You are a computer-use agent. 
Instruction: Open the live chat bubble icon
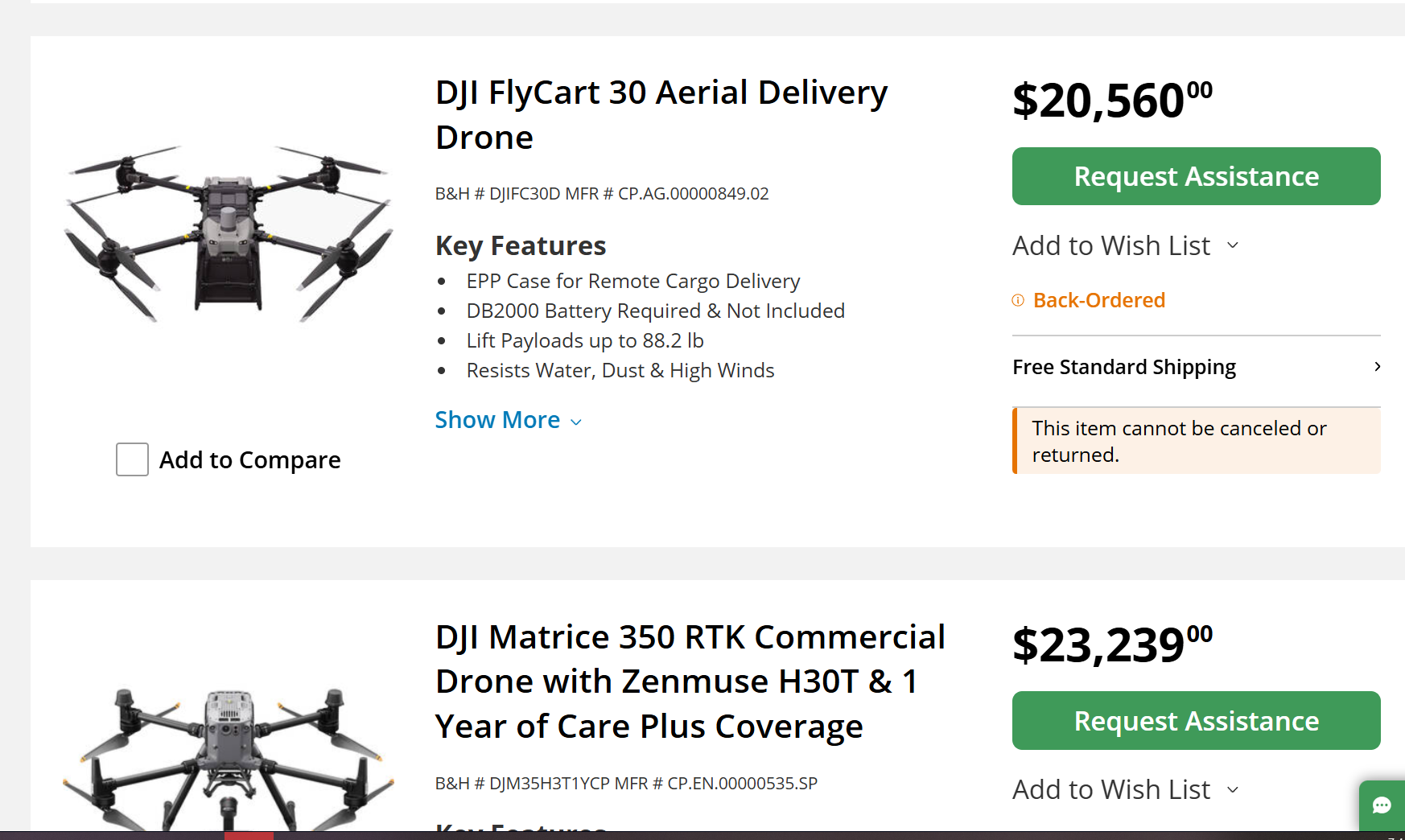1382,805
